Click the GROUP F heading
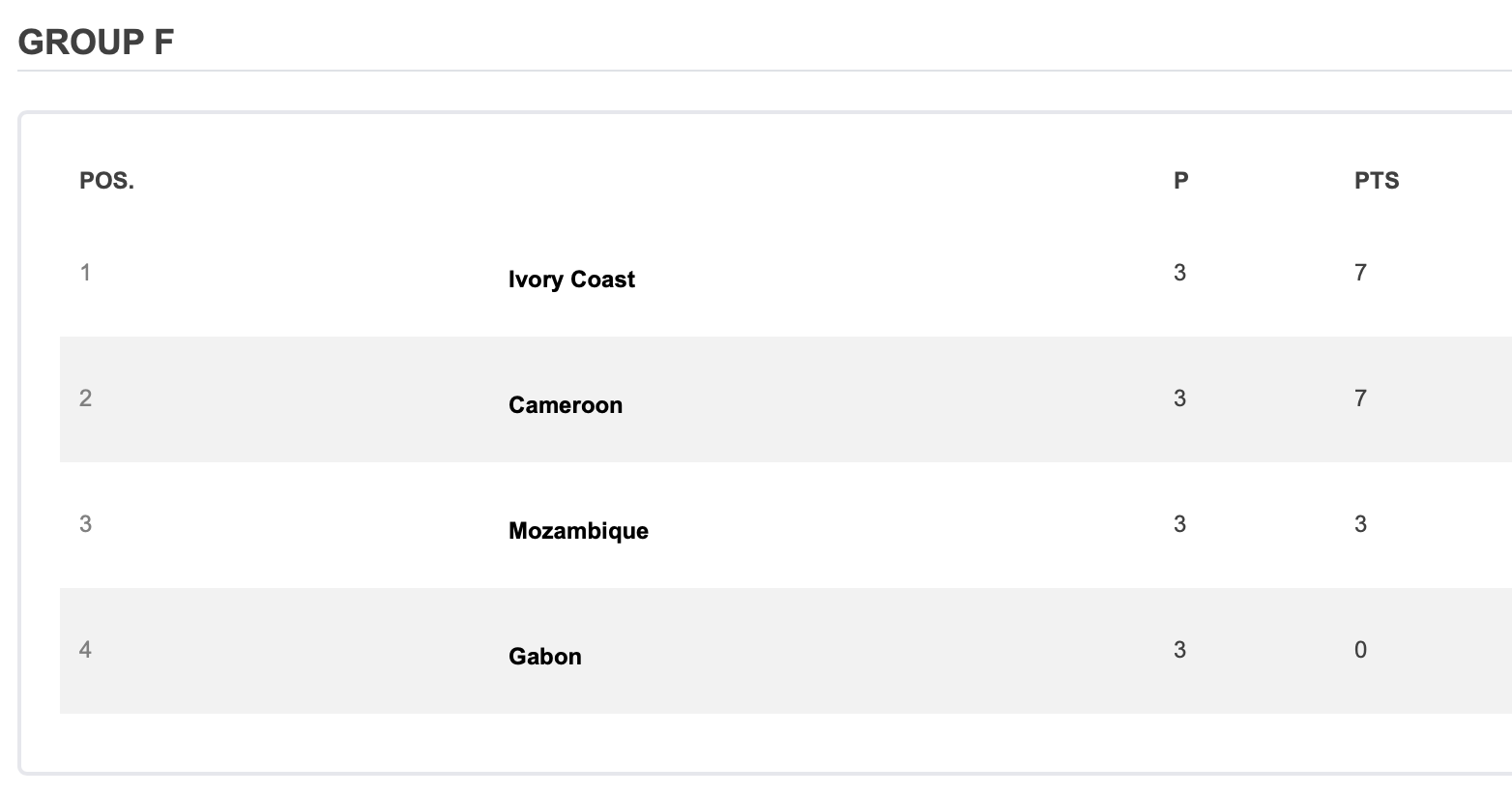This screenshot has height=795, width=1512. pos(96,43)
